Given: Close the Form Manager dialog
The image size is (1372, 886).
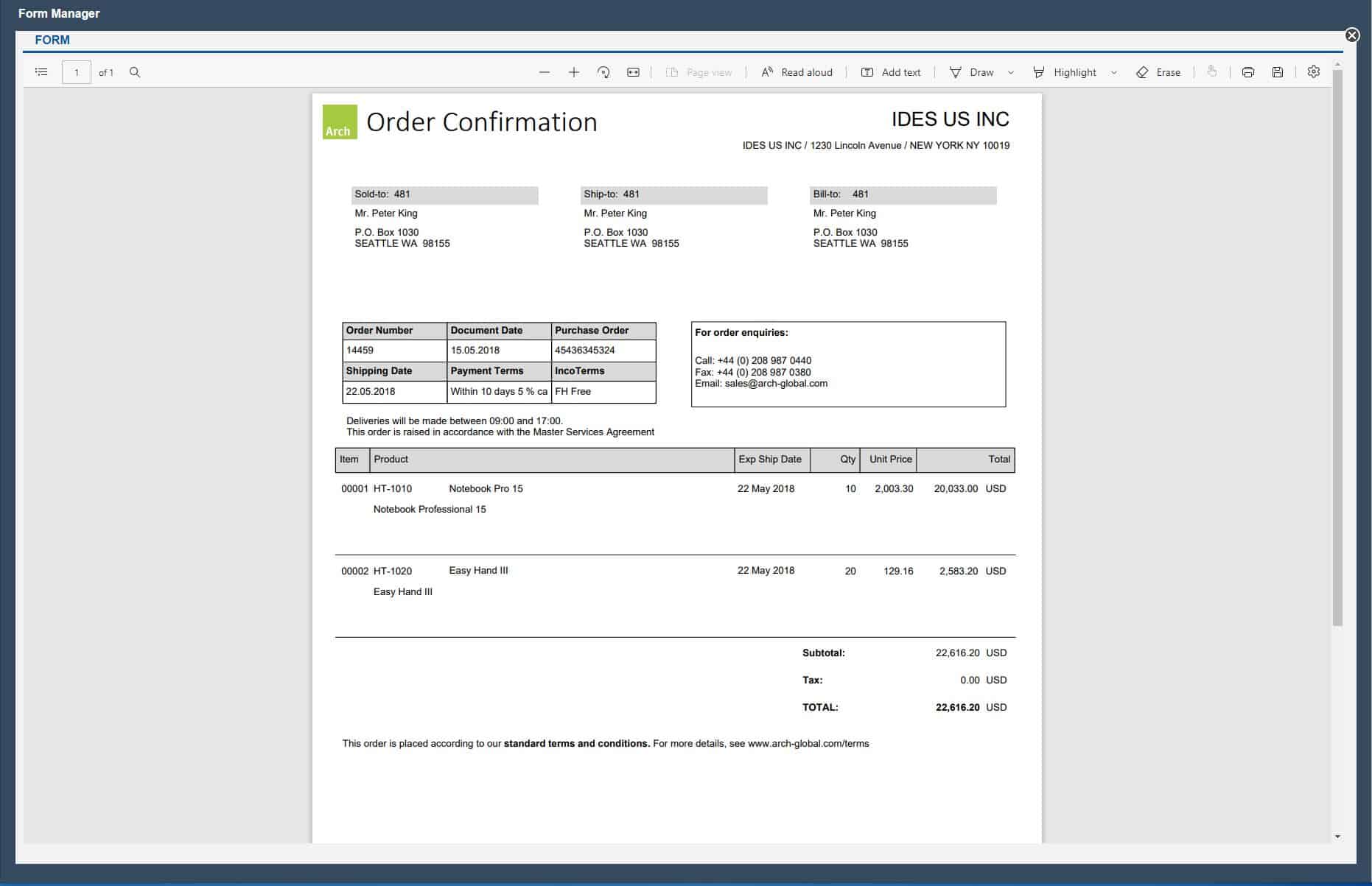Looking at the screenshot, I should 1352,35.
